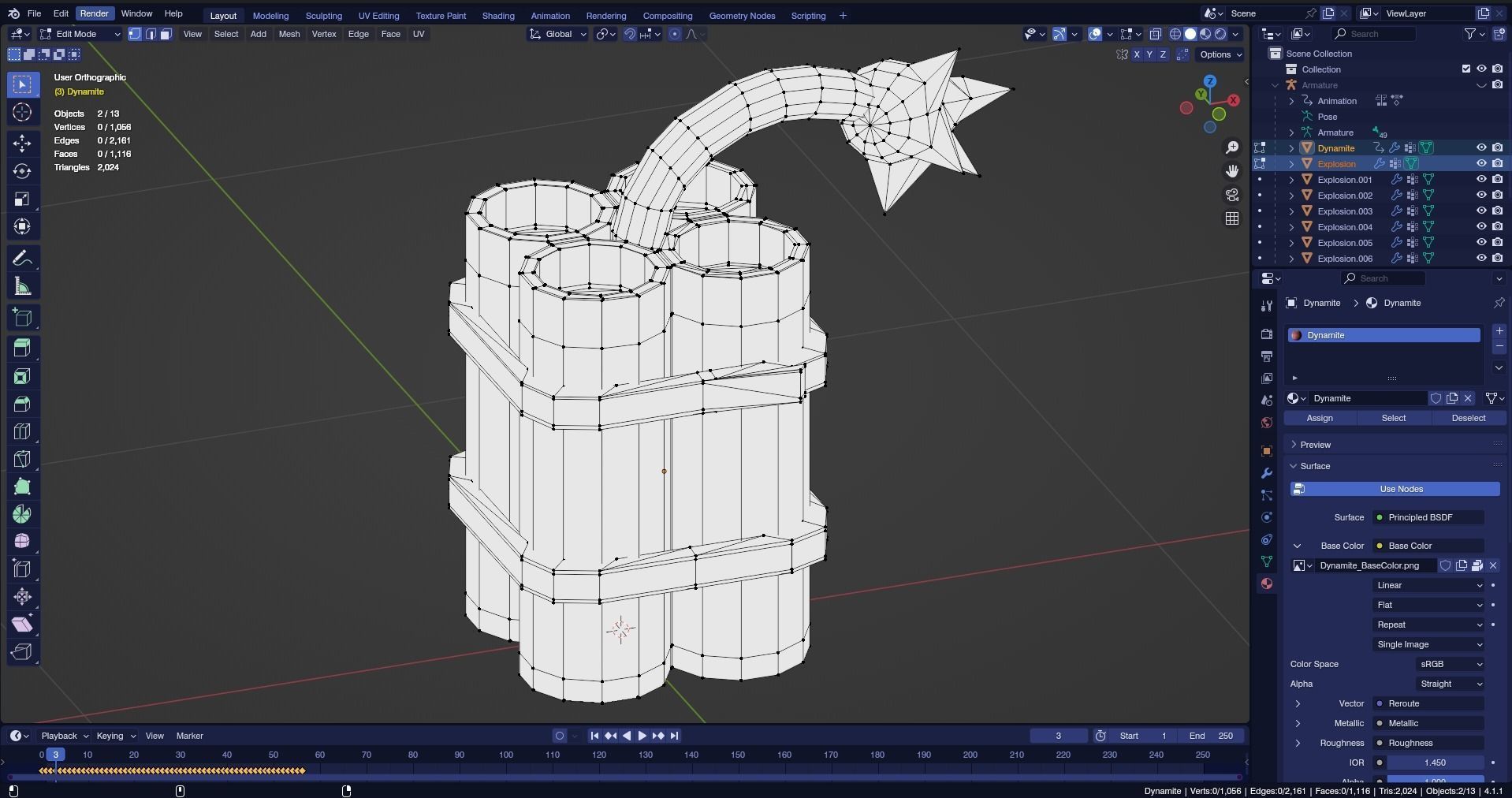Open the Modifiers properties tab
The width and height of the screenshot is (1512, 798).
1267,473
